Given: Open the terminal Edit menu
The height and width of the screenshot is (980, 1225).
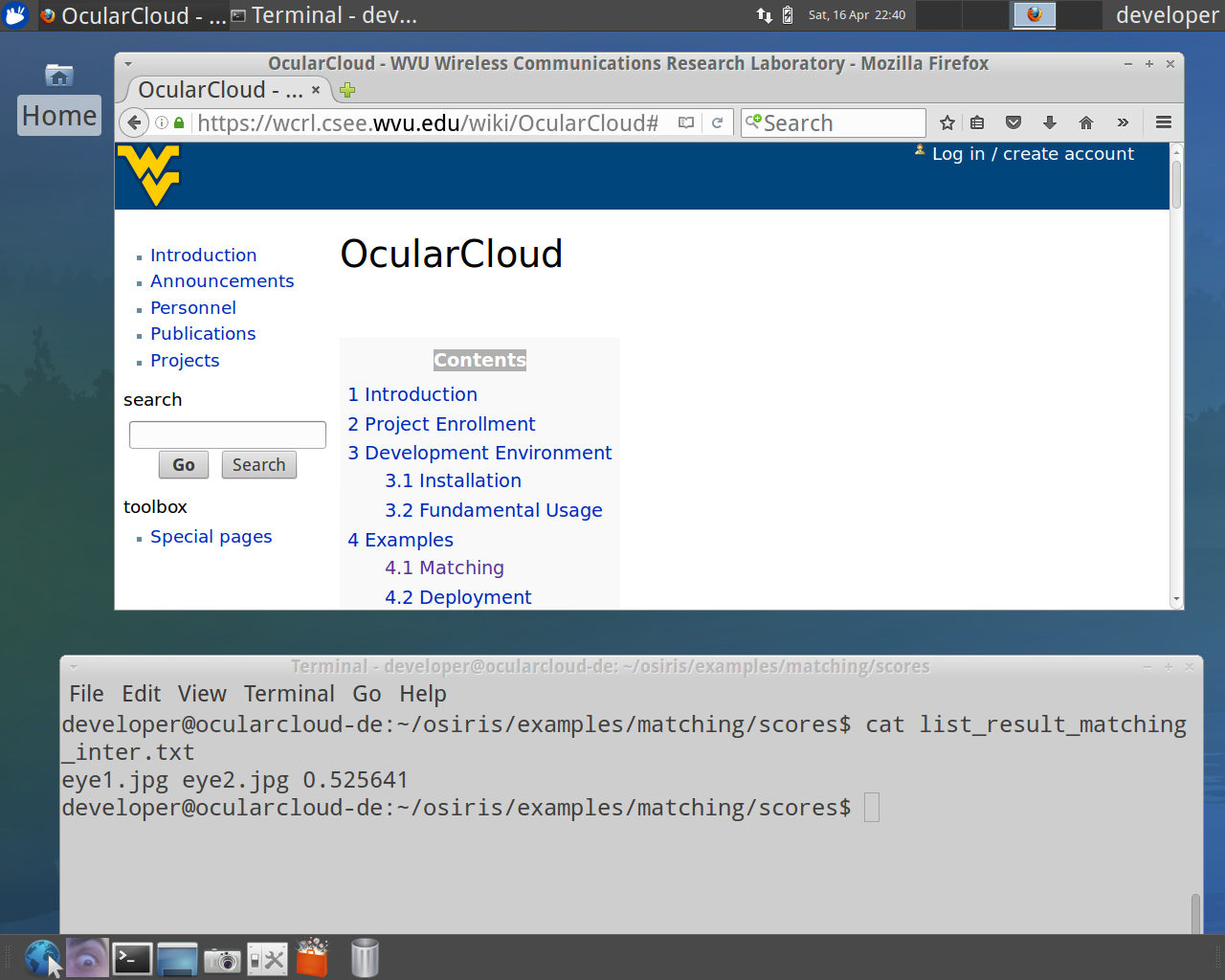Looking at the screenshot, I should click(141, 694).
